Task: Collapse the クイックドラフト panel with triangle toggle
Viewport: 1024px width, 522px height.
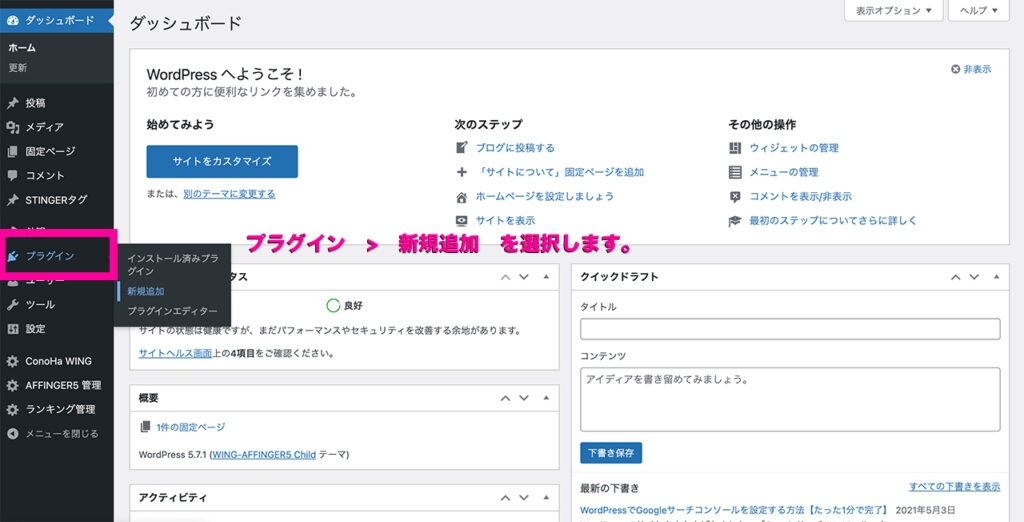Action: [x=997, y=277]
